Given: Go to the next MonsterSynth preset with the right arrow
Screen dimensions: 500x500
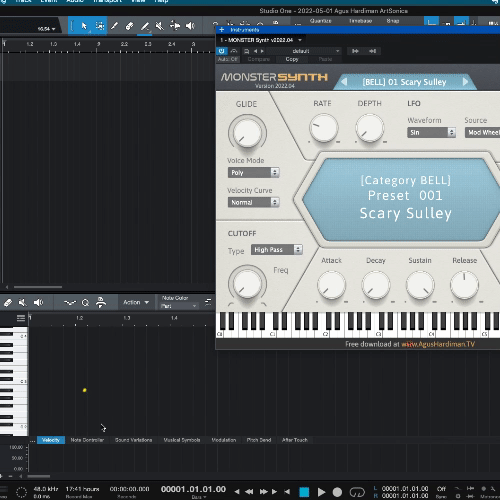Looking at the screenshot, I should (x=465, y=82).
